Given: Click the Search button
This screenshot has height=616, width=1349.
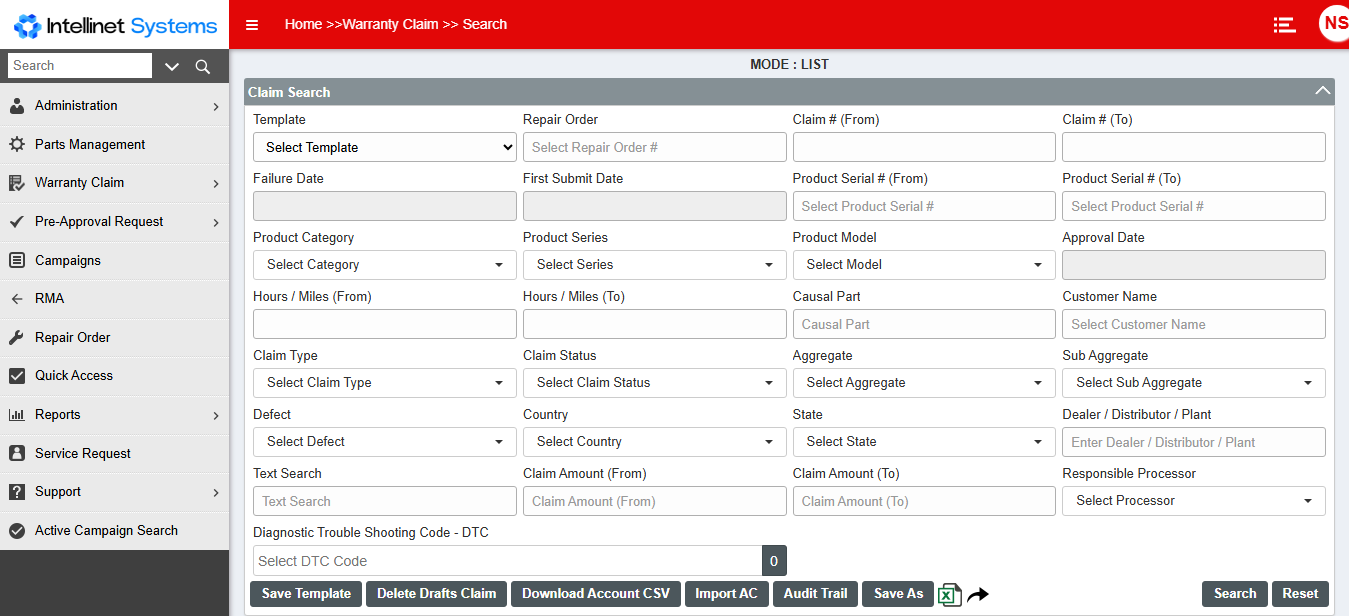Looking at the screenshot, I should 1234,593.
